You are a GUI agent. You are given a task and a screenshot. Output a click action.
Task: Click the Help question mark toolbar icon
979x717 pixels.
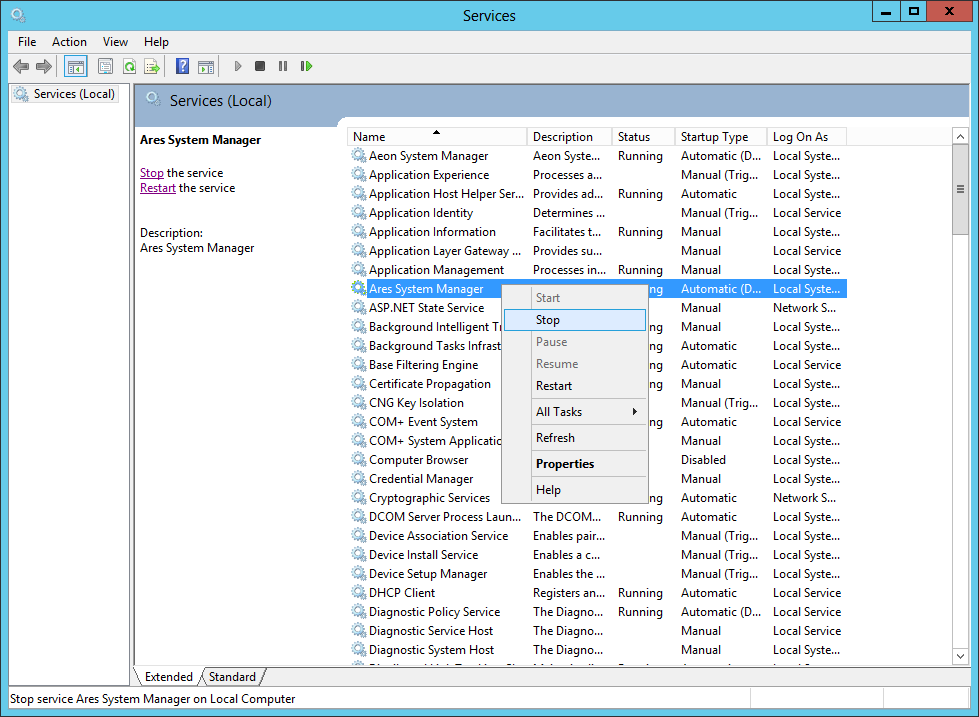[182, 66]
